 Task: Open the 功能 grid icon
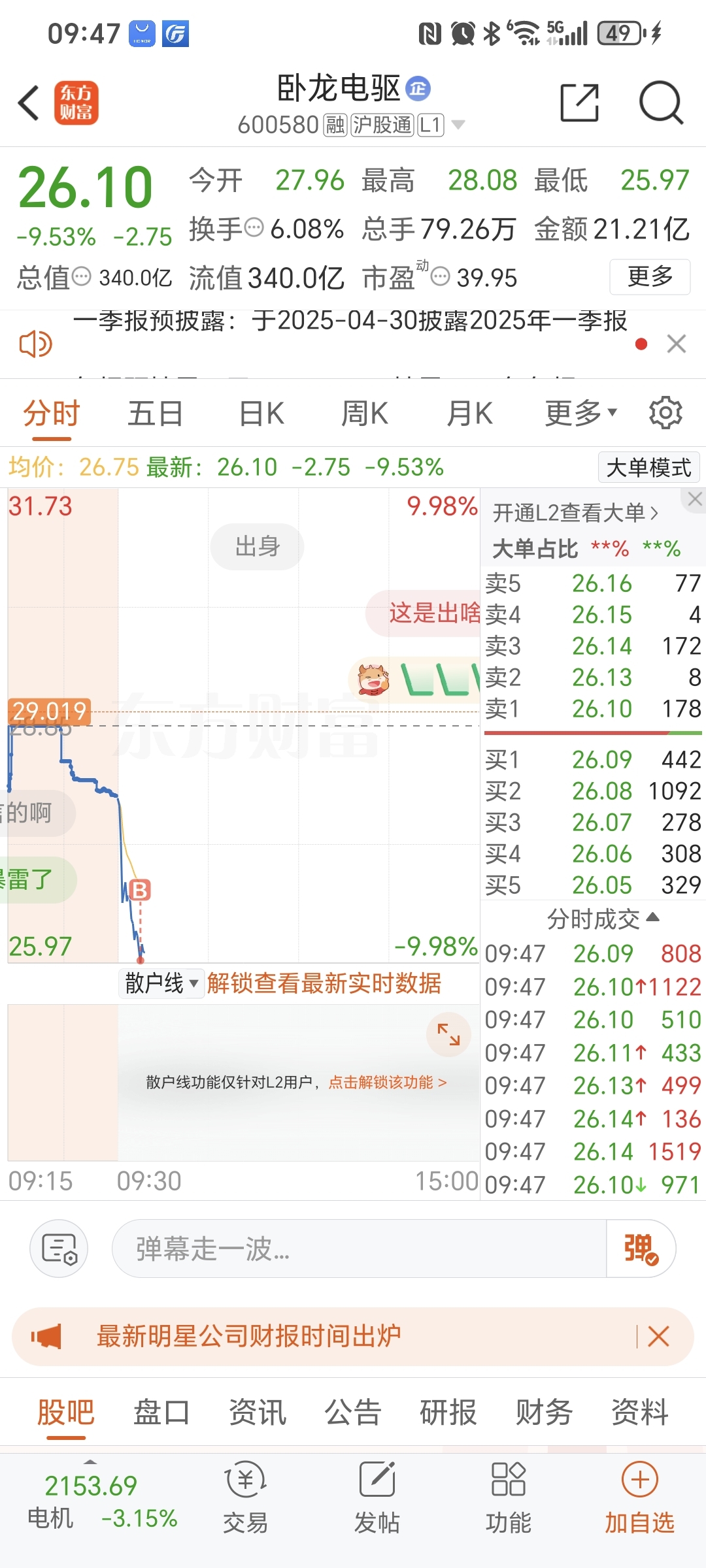tap(509, 1480)
